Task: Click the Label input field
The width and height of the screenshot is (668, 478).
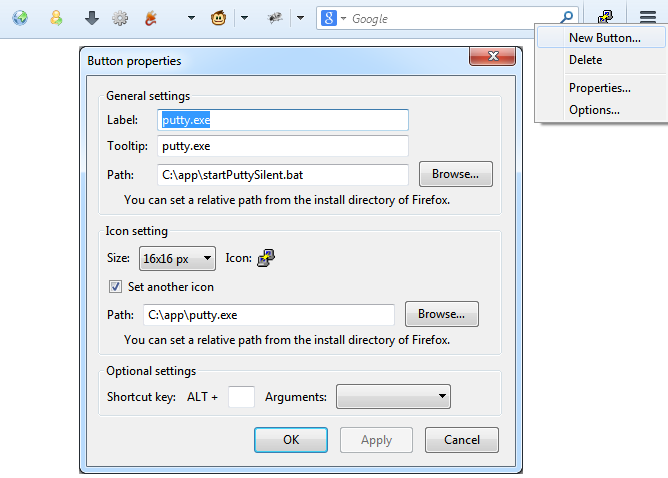Action: 283,120
